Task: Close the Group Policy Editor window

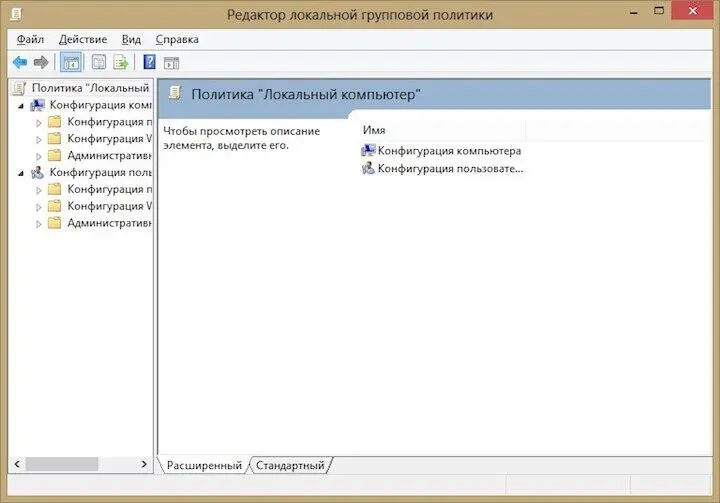Action: coord(692,11)
